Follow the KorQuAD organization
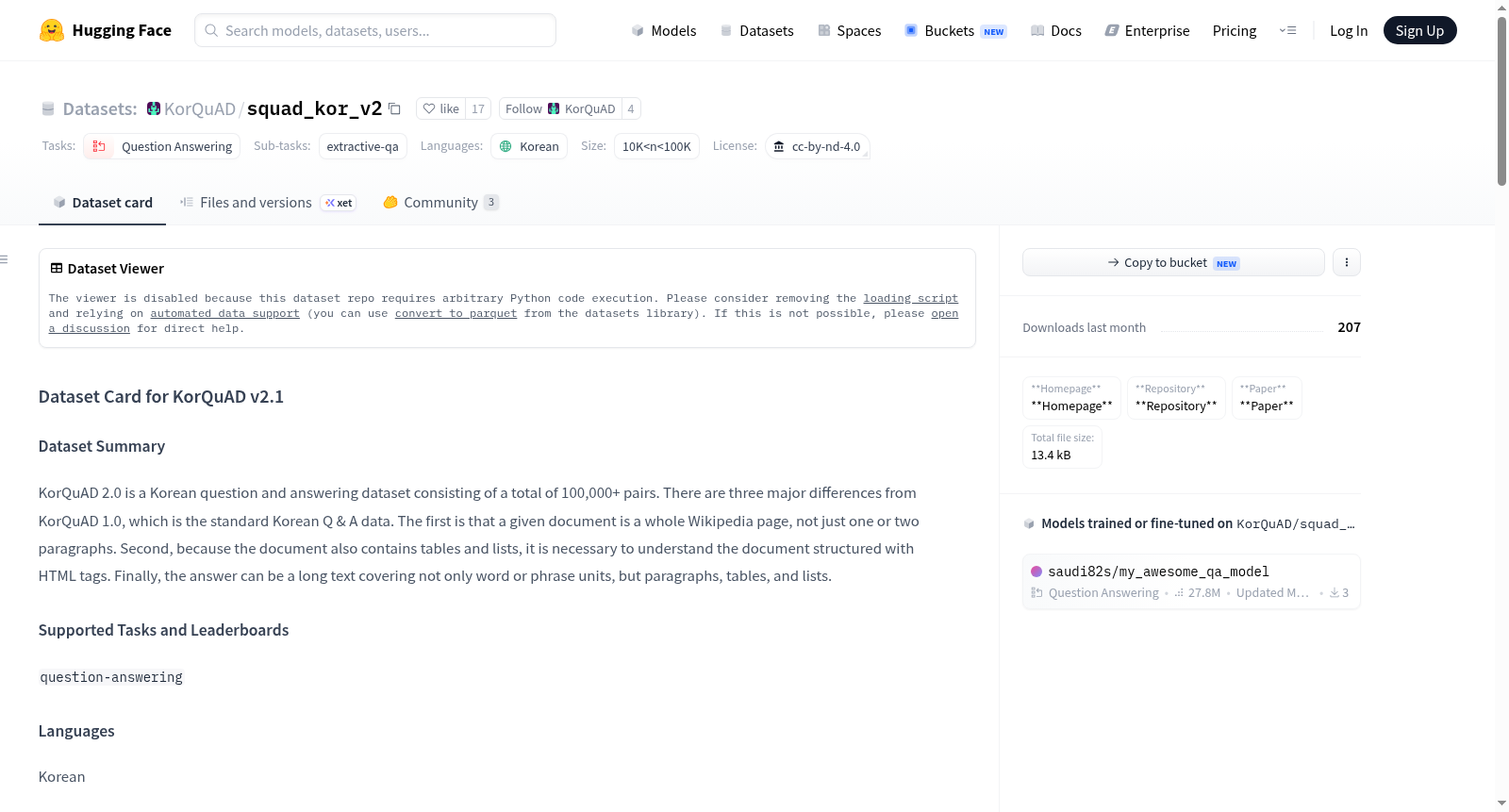Viewport: 1509px width, 812px height. coord(560,108)
